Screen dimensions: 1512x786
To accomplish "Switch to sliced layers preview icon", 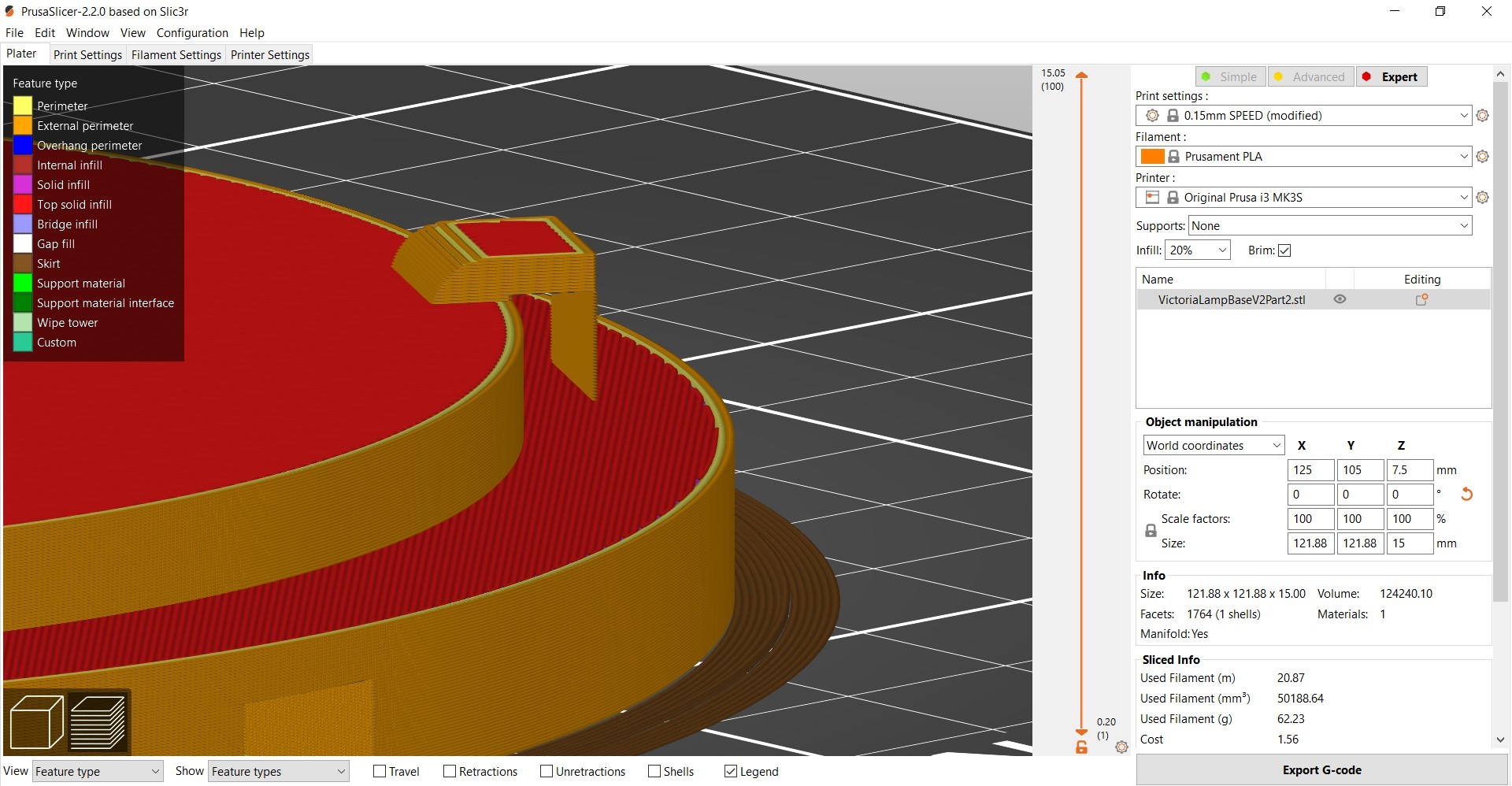I will [98, 722].
